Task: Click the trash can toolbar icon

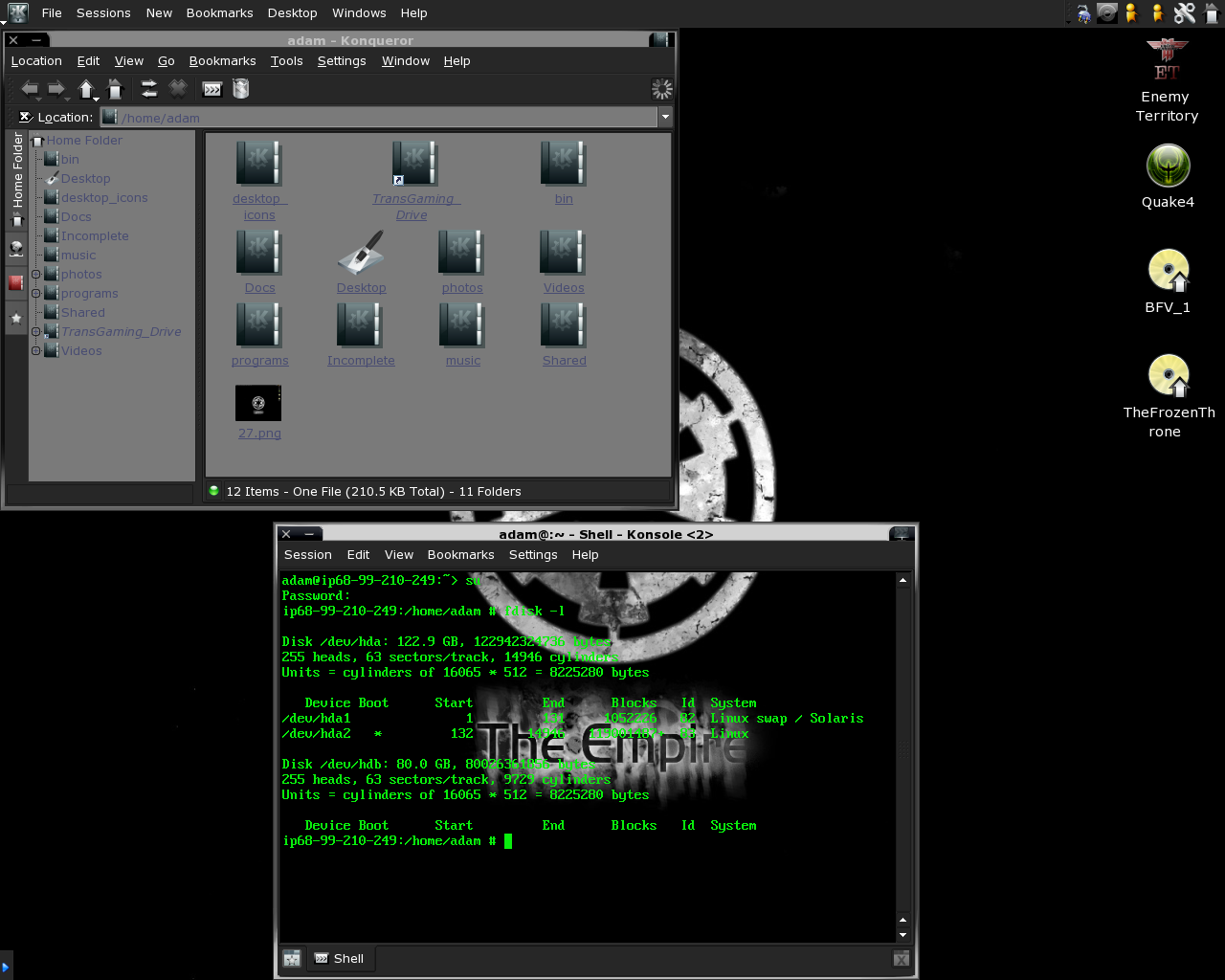Action: pos(241,89)
